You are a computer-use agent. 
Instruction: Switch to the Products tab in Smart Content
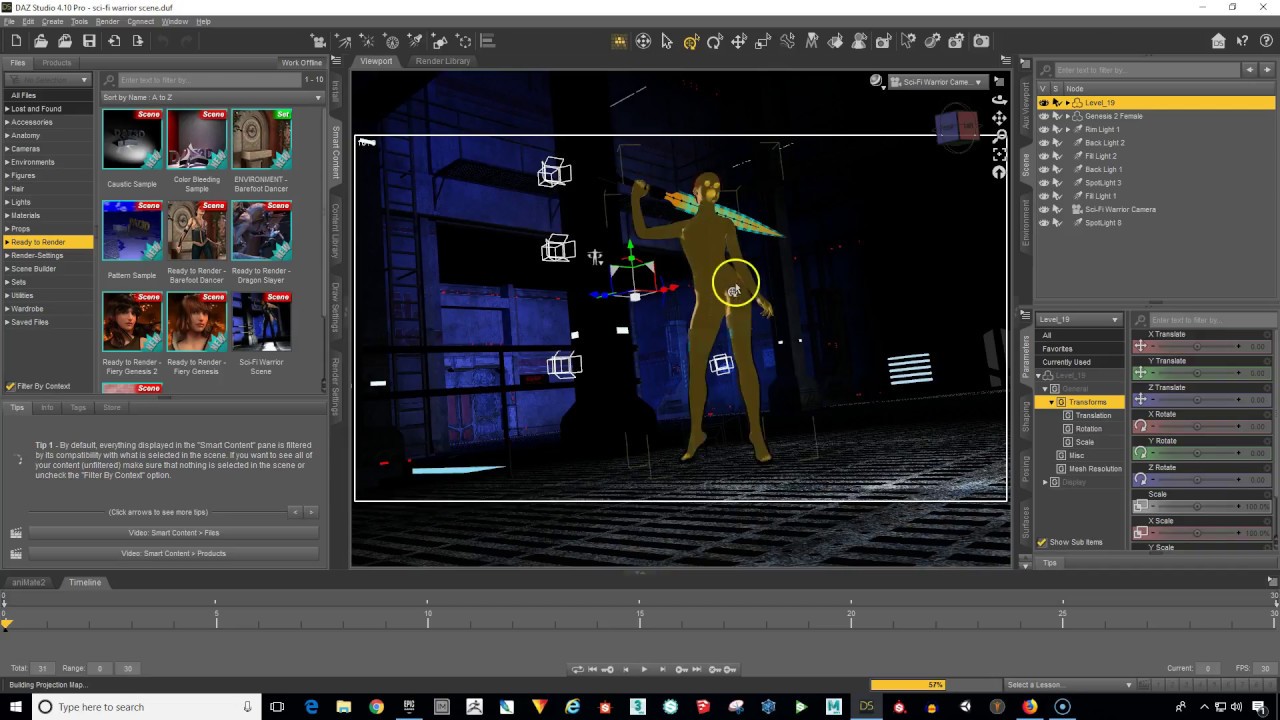click(x=57, y=63)
